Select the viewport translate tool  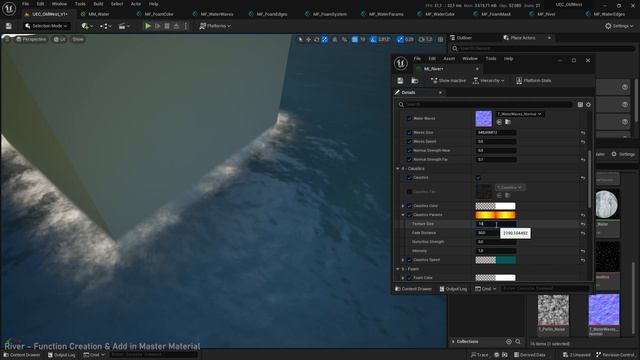[x=309, y=39]
